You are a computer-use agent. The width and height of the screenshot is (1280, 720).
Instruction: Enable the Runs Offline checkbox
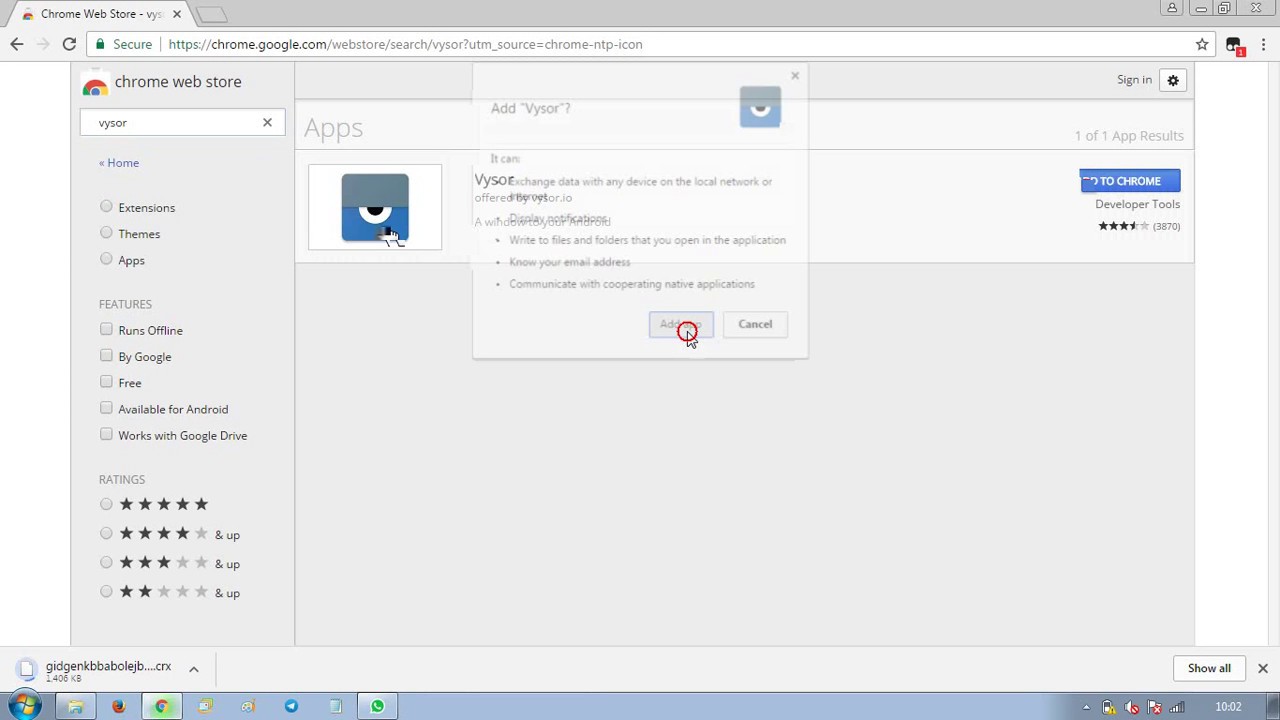(x=106, y=329)
